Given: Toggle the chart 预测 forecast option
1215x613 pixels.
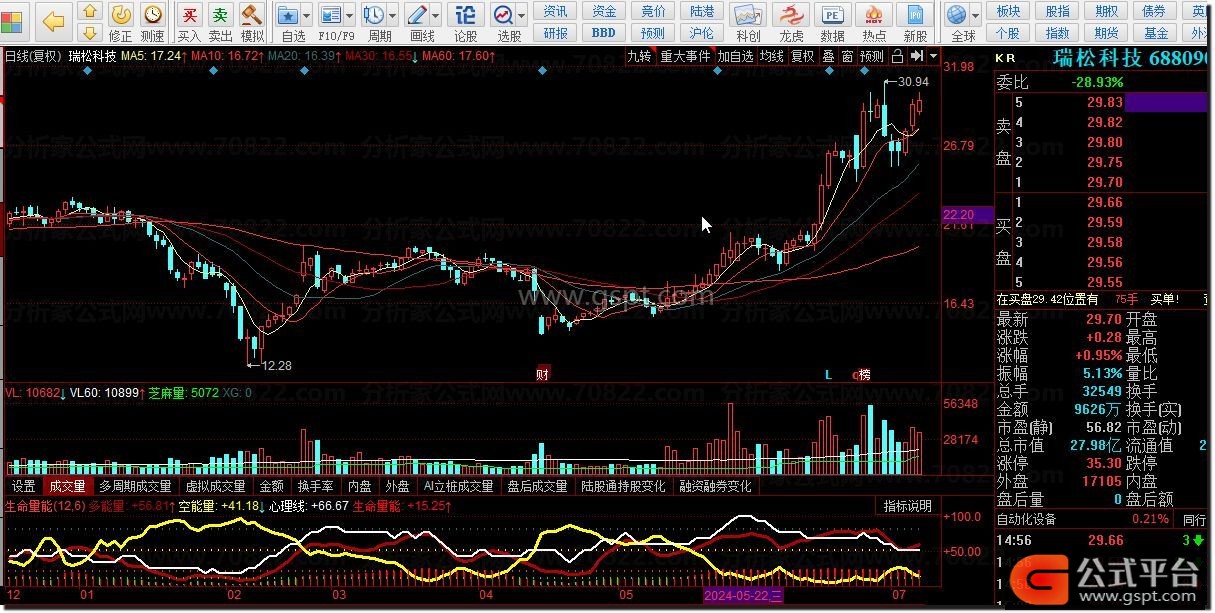Looking at the screenshot, I should pos(872,56).
